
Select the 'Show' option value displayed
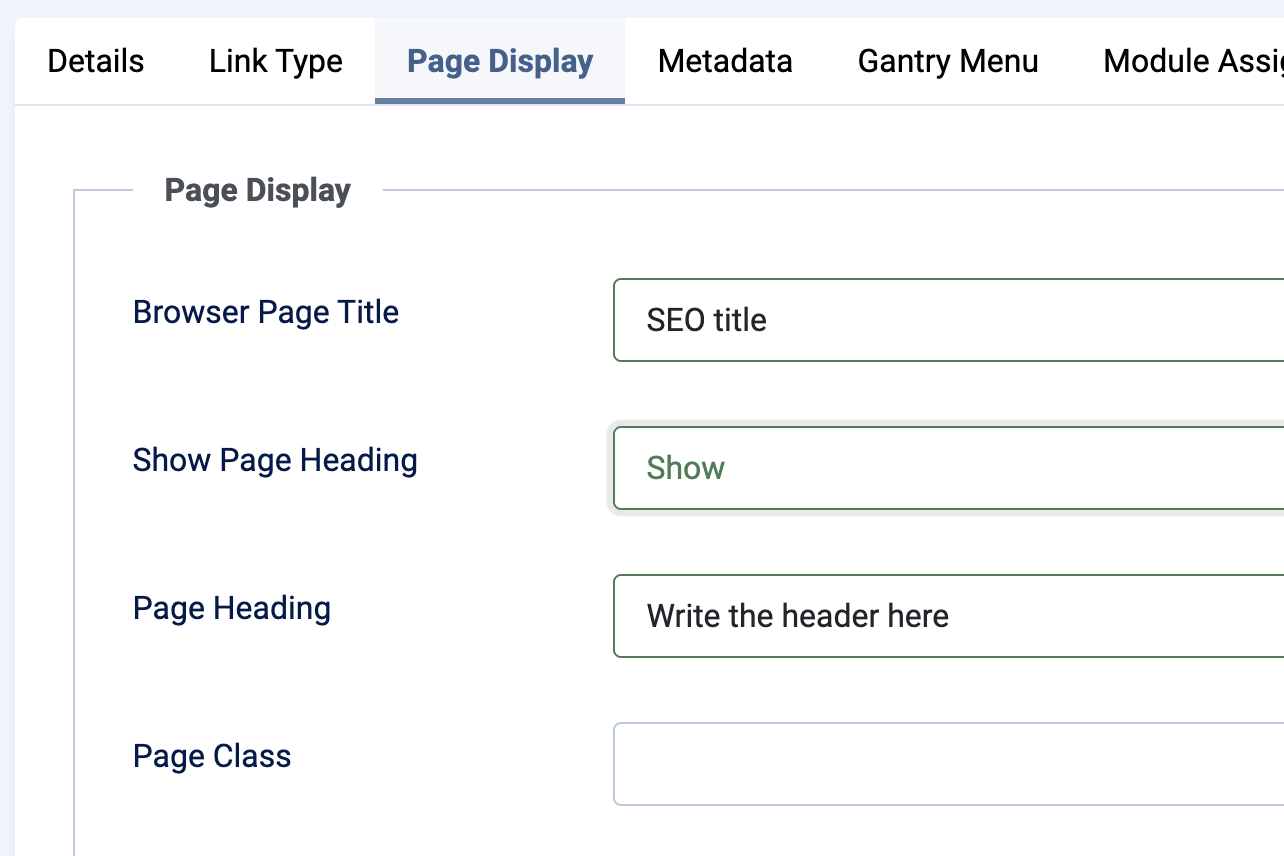click(685, 468)
